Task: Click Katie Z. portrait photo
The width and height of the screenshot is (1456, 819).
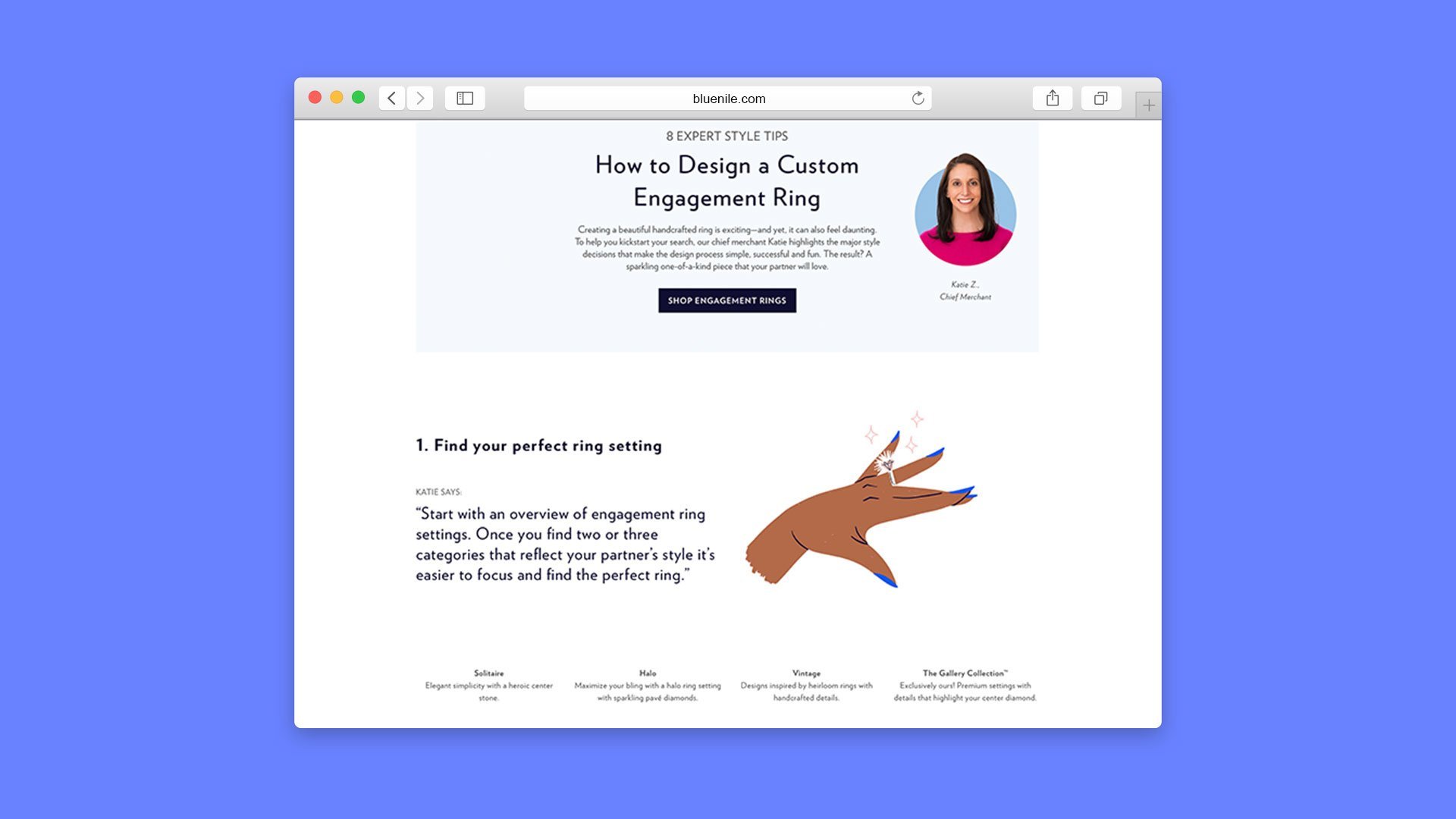Action: [x=965, y=209]
